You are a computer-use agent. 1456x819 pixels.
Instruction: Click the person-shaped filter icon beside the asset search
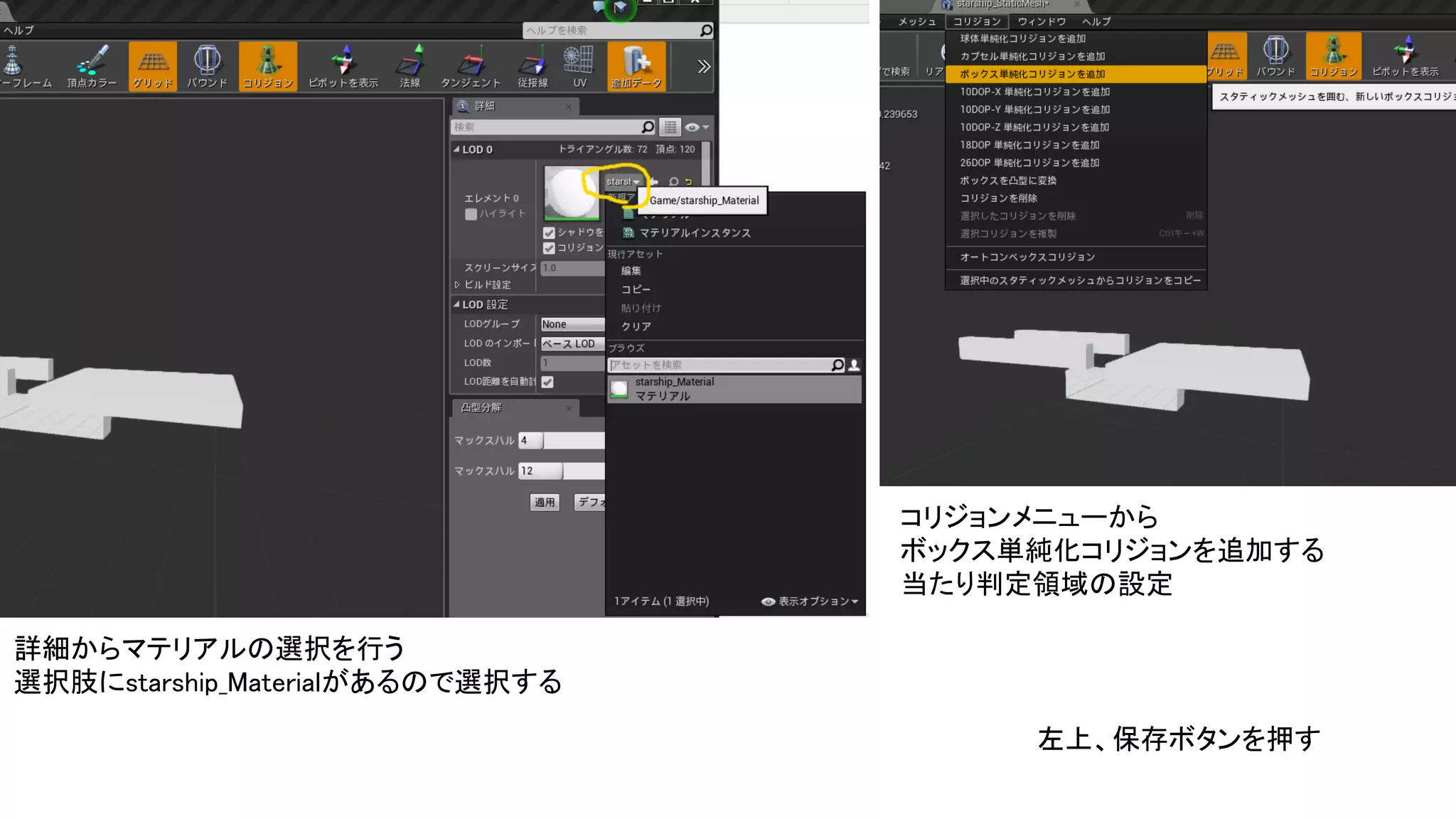tap(855, 365)
